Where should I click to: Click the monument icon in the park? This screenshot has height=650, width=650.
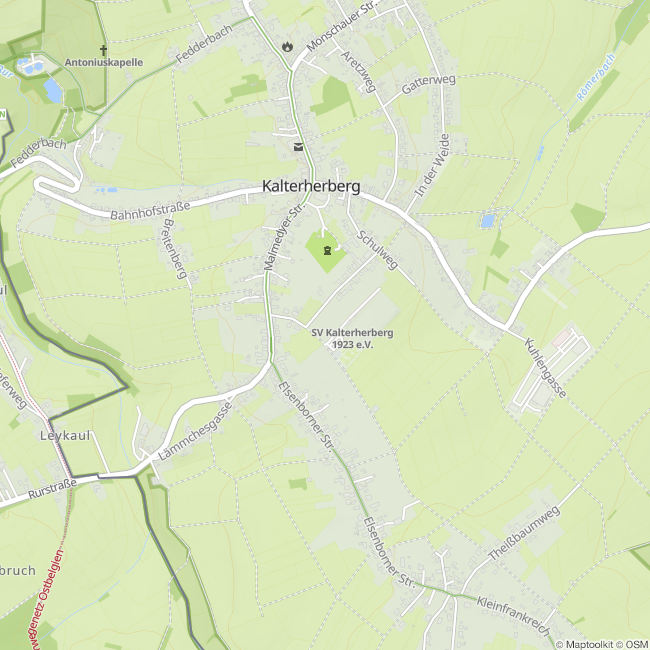[x=327, y=250]
